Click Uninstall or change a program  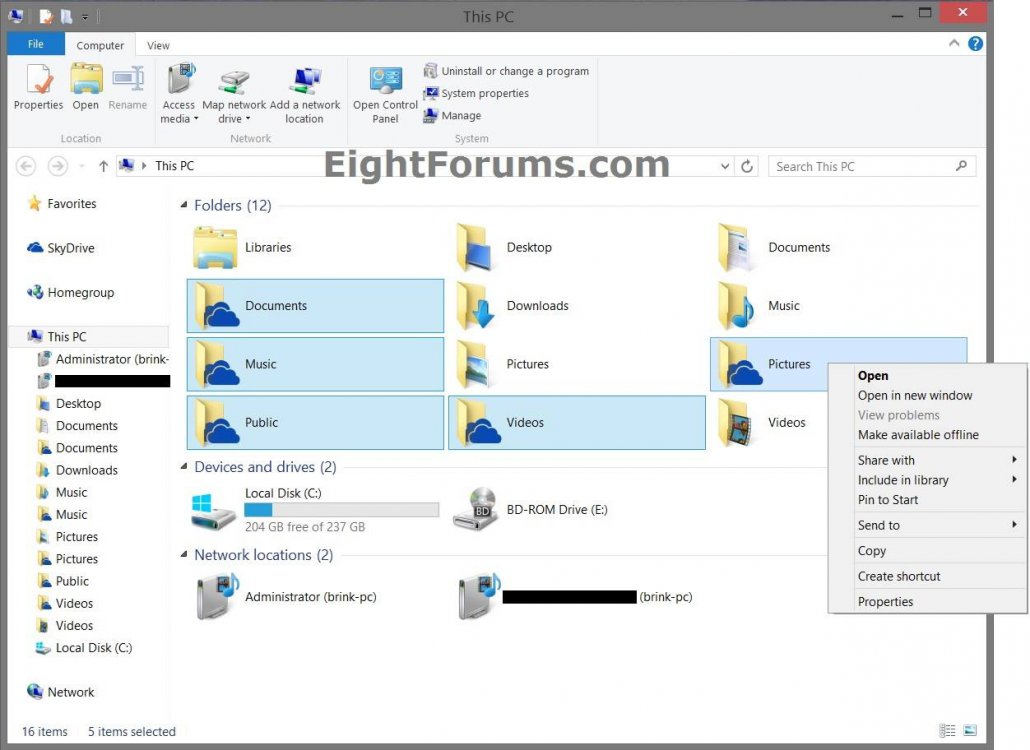pos(506,71)
